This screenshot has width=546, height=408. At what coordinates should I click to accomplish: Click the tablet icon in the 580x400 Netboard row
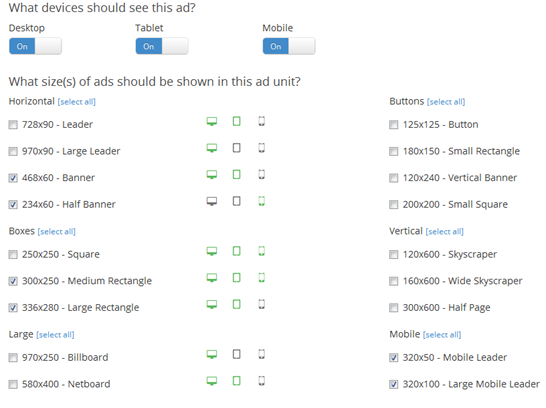click(236, 381)
